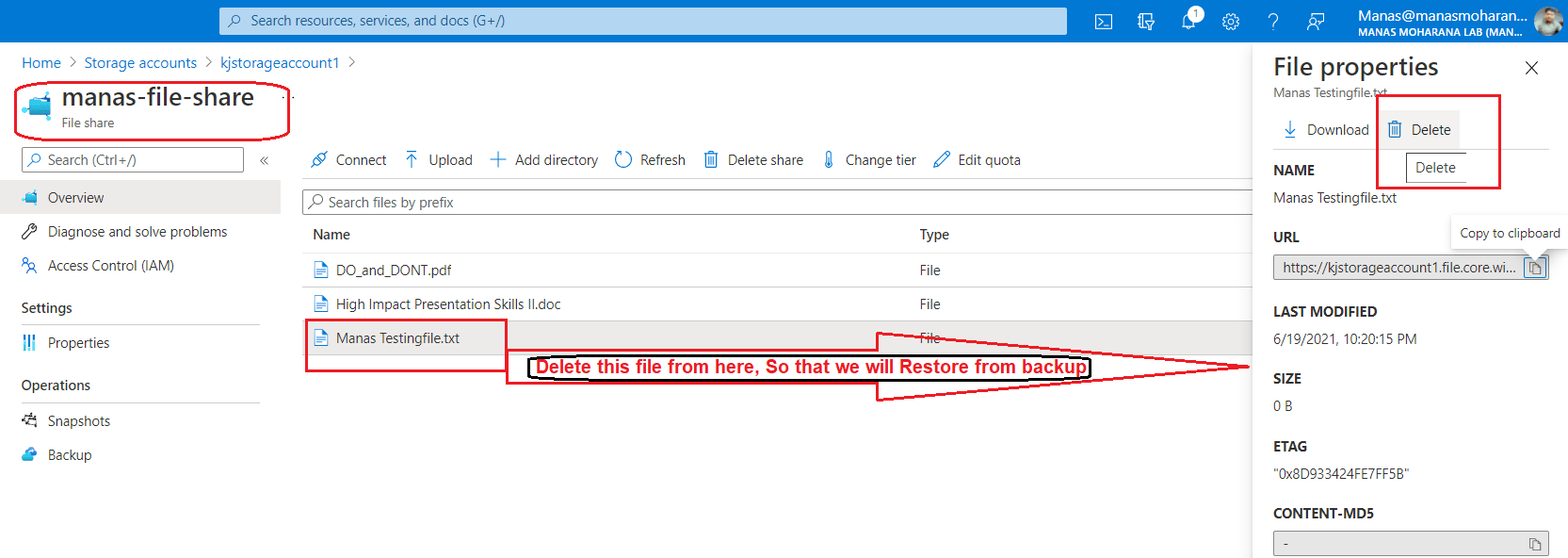Click manas-file-share resource icon
1568x558 pixels.
point(38,107)
